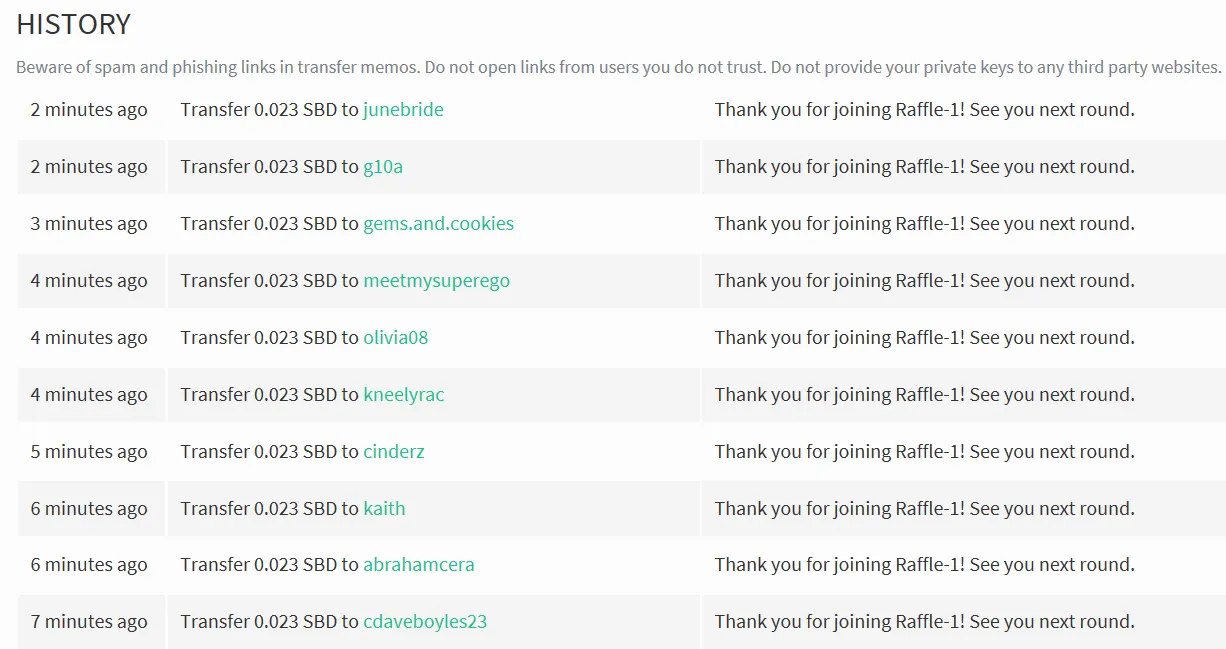Click the 3 minutes ago timestamp

click(89, 224)
